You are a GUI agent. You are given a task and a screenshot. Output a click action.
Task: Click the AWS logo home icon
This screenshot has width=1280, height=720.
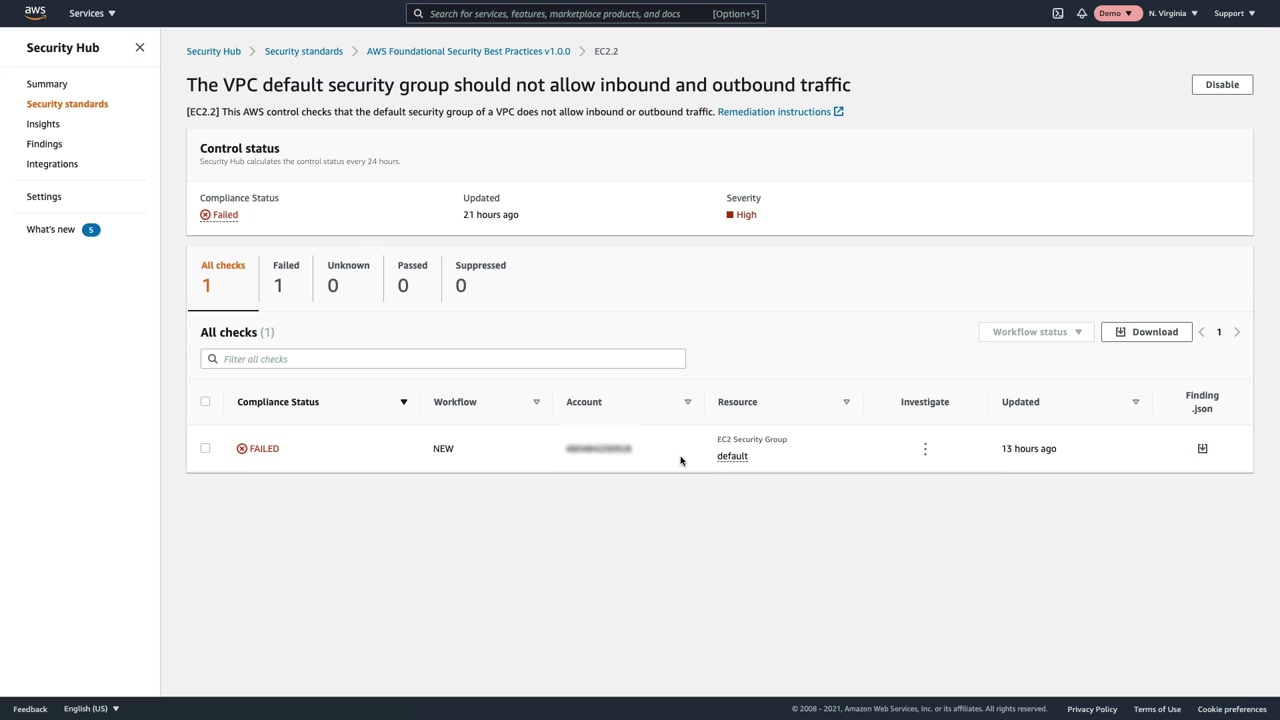click(x=35, y=13)
